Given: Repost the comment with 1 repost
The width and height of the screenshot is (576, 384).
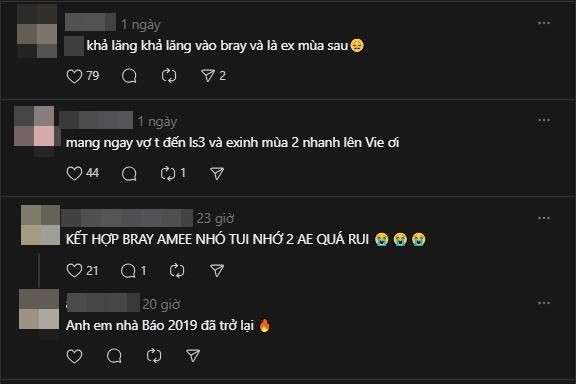Looking at the screenshot, I should pos(168,173).
